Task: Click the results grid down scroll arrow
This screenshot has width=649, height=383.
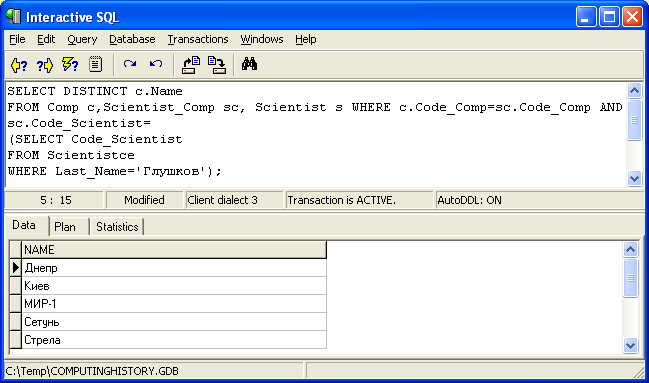Action: coord(630,345)
